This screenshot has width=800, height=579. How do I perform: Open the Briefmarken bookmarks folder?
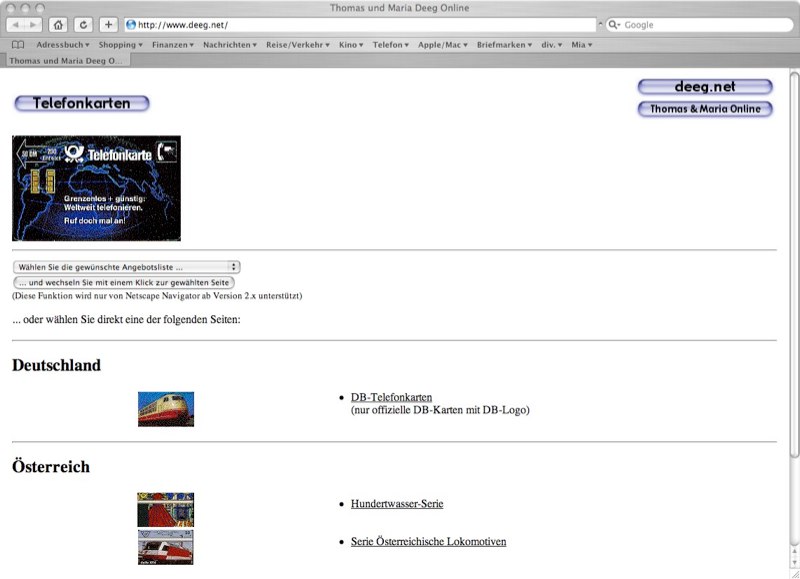(505, 45)
